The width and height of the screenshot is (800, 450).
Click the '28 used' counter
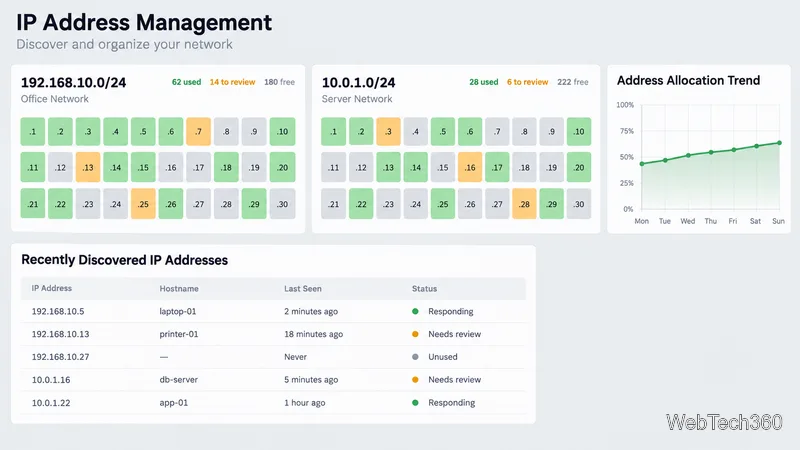tap(484, 82)
